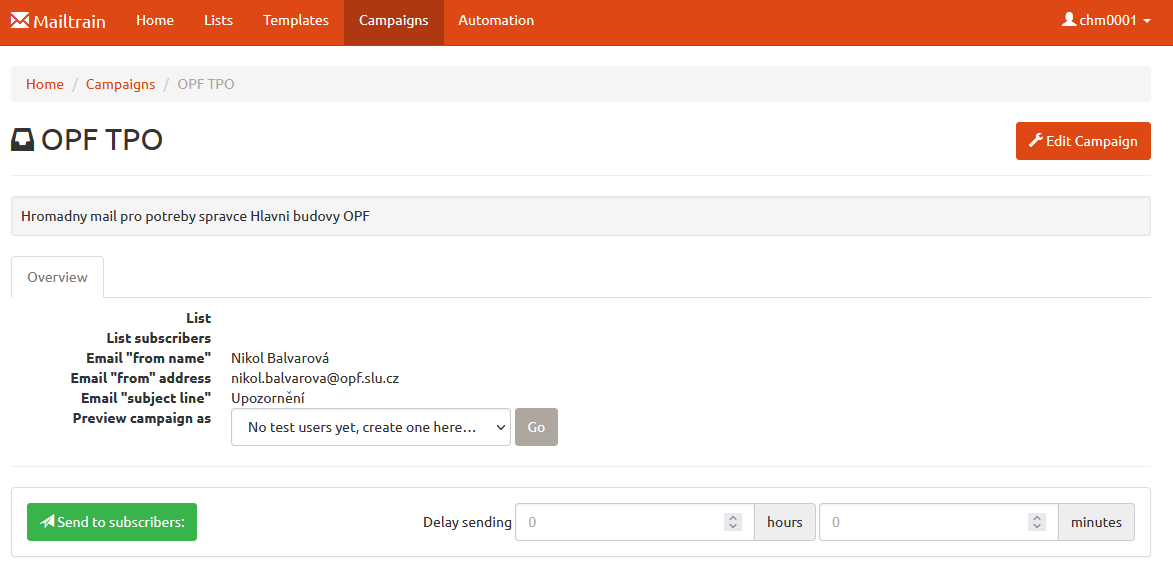Click the hours delay stepper arrows
This screenshot has height=578, width=1173.
[x=733, y=522]
